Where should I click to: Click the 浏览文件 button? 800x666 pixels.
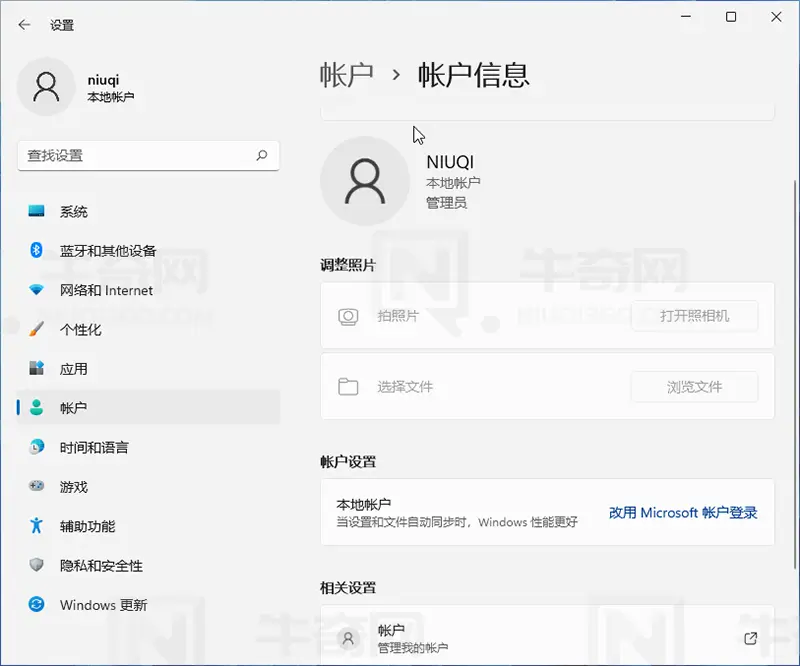[694, 387]
